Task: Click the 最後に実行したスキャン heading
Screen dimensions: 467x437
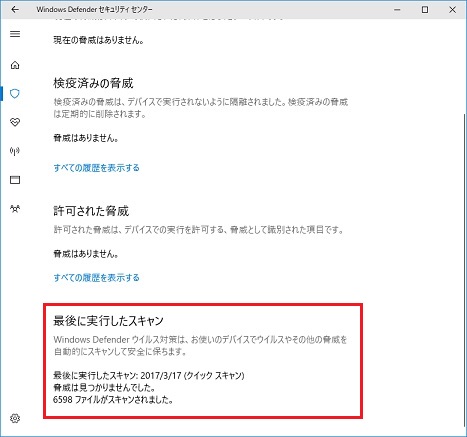Action: (x=108, y=321)
